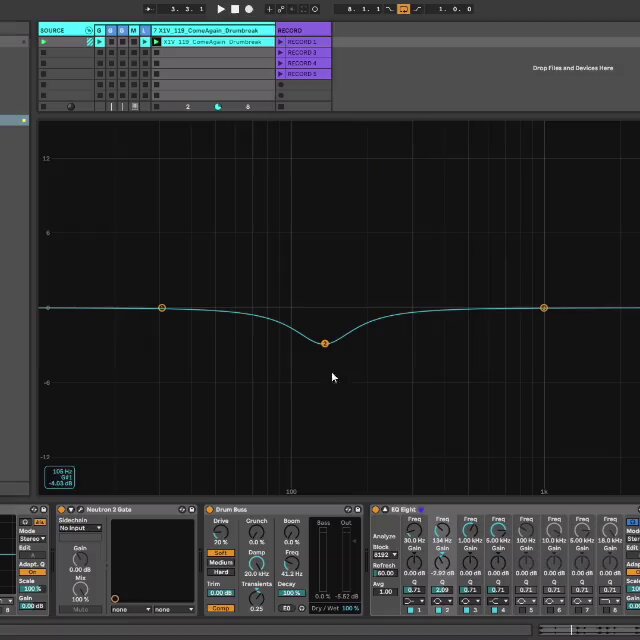Viewport: 640px width, 640px height.
Task: Open band 4 filter type dropdown
Action: (x=498, y=601)
